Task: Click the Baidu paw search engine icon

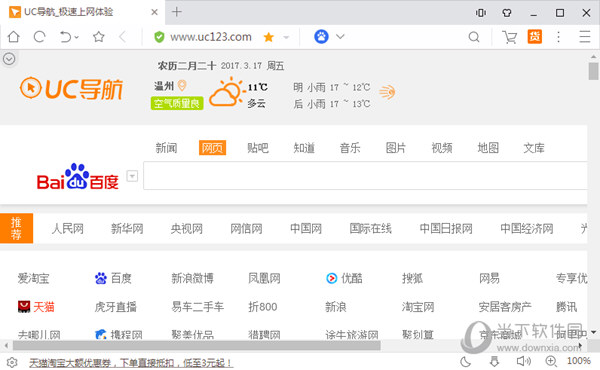Action: [x=321, y=37]
